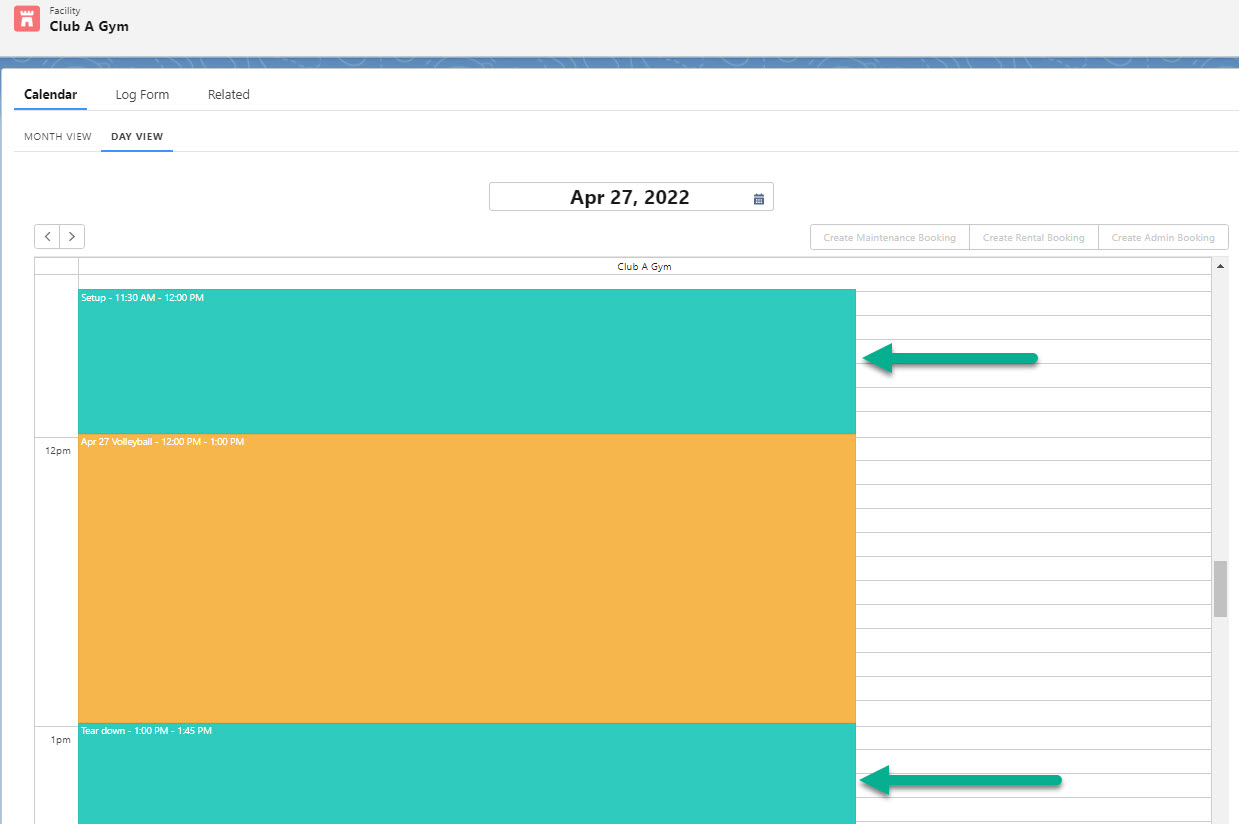This screenshot has width=1239, height=824.
Task: Open the Club A Gym facility name
Action: click(x=90, y=28)
